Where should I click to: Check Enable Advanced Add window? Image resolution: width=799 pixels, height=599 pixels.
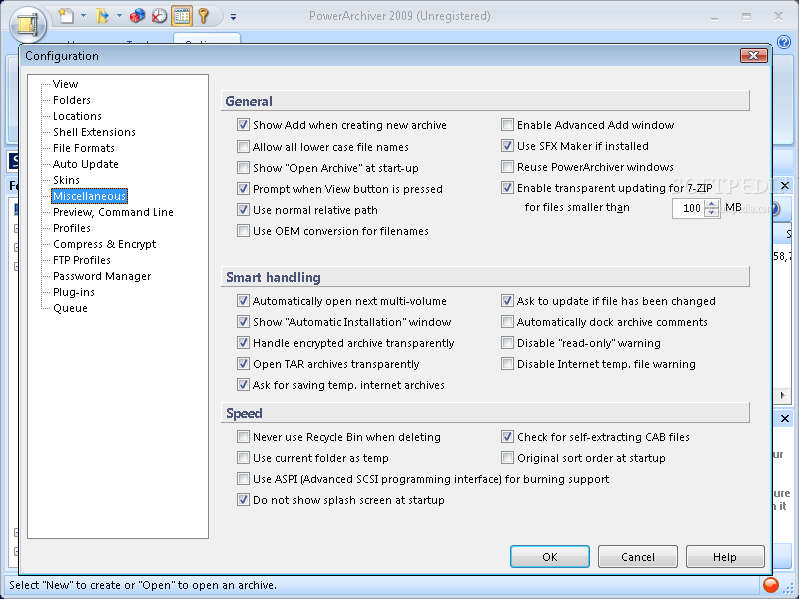[507, 125]
